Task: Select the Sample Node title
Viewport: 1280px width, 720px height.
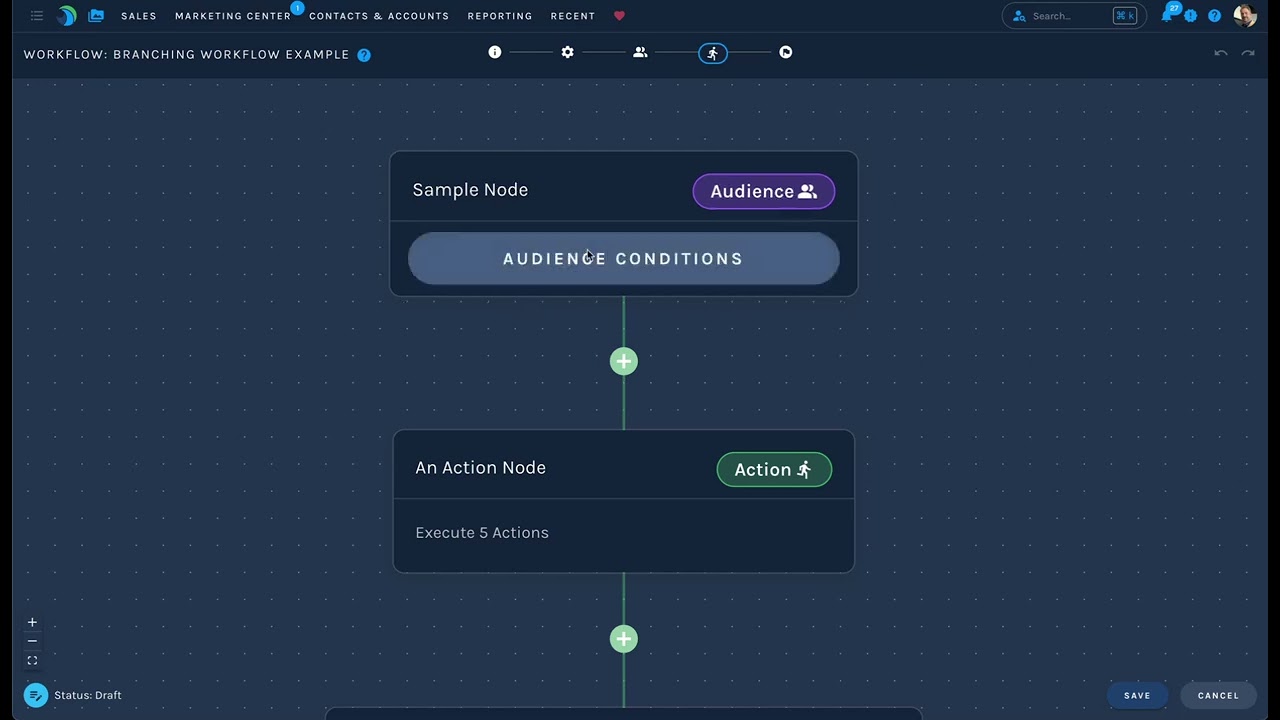Action: [470, 190]
